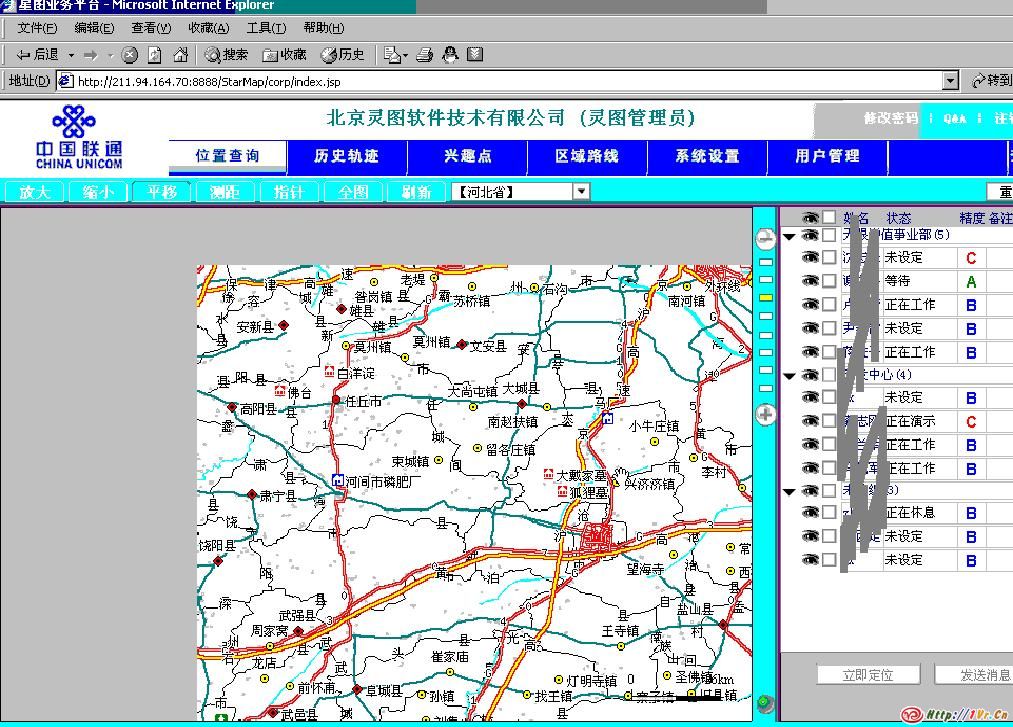Screen dimensions: 1013x727
Task: Select the yellow zoom level on the slider
Action: point(766,298)
